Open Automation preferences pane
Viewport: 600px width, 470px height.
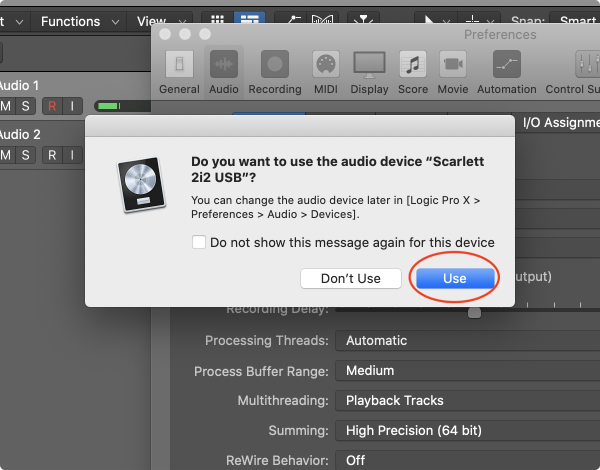[x=507, y=73]
